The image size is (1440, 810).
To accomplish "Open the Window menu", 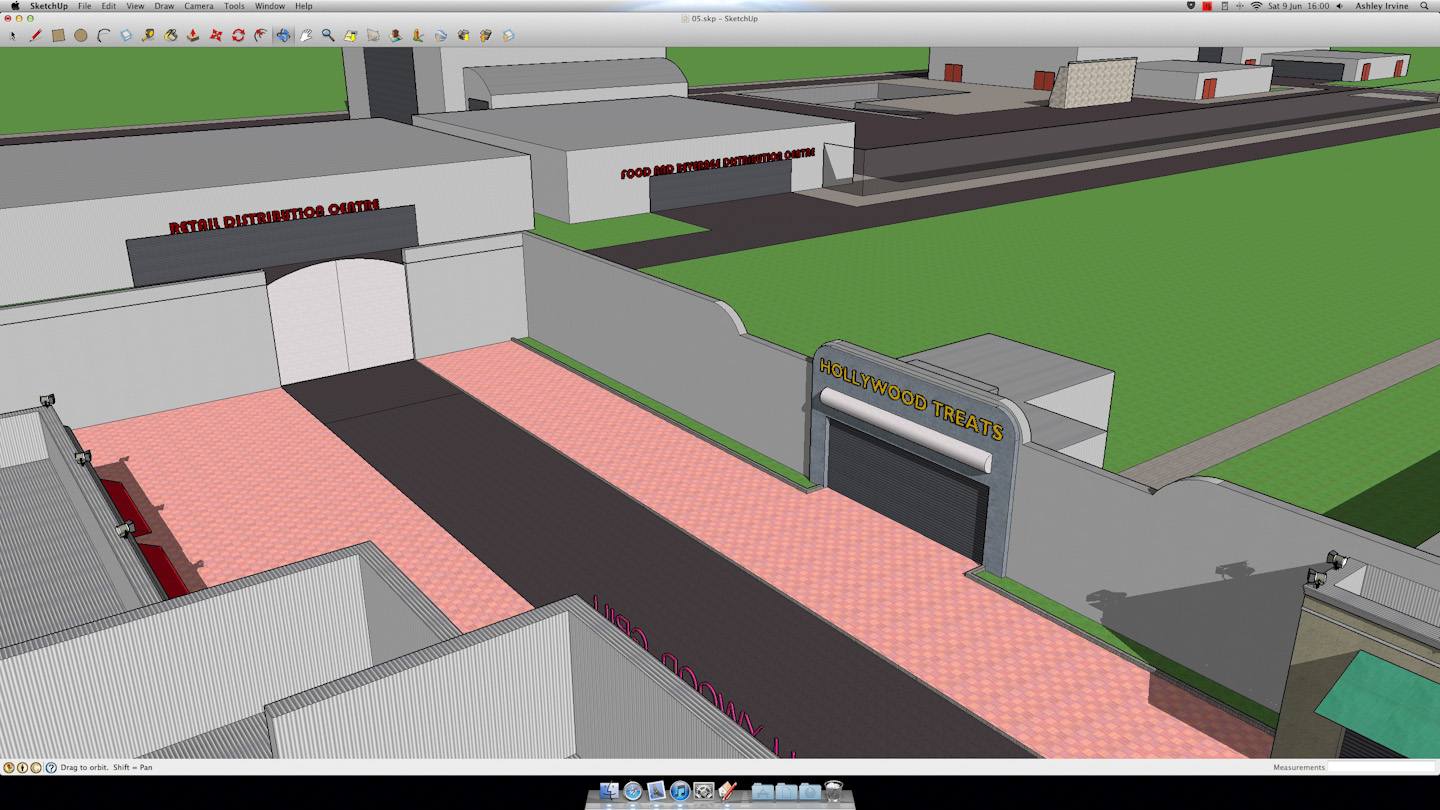I will point(269,6).
